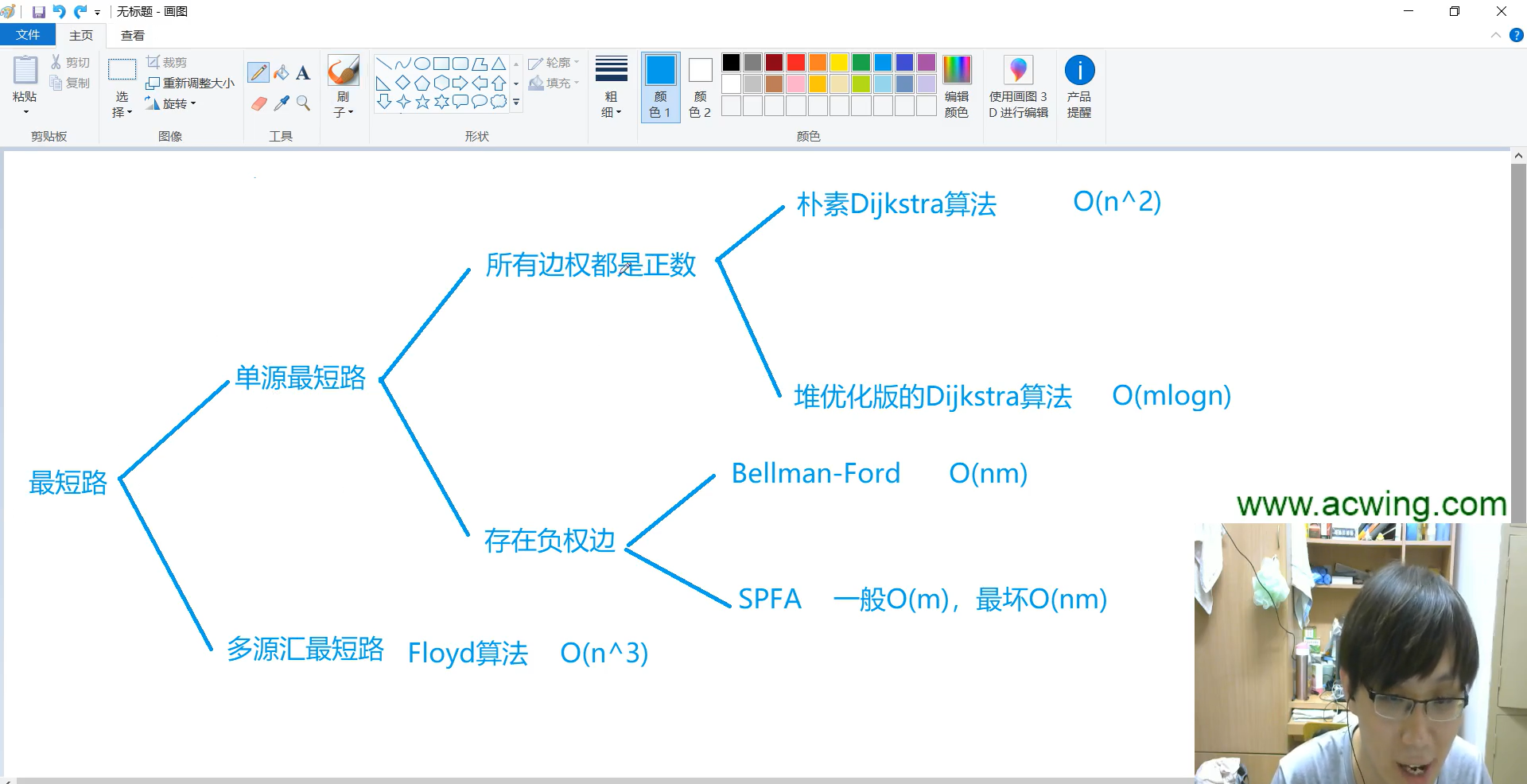
Task: Open the 文件 menu tab
Action: click(x=28, y=35)
